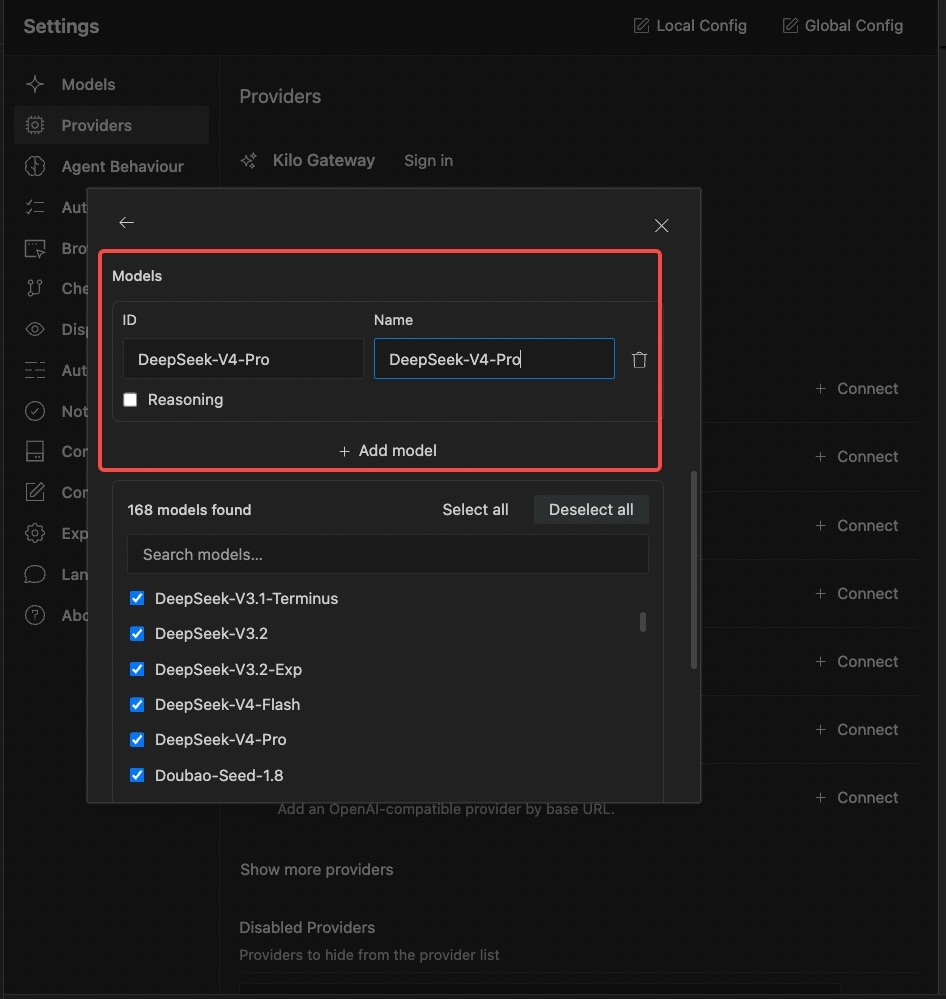Click Show more providers
946x999 pixels.
317,870
